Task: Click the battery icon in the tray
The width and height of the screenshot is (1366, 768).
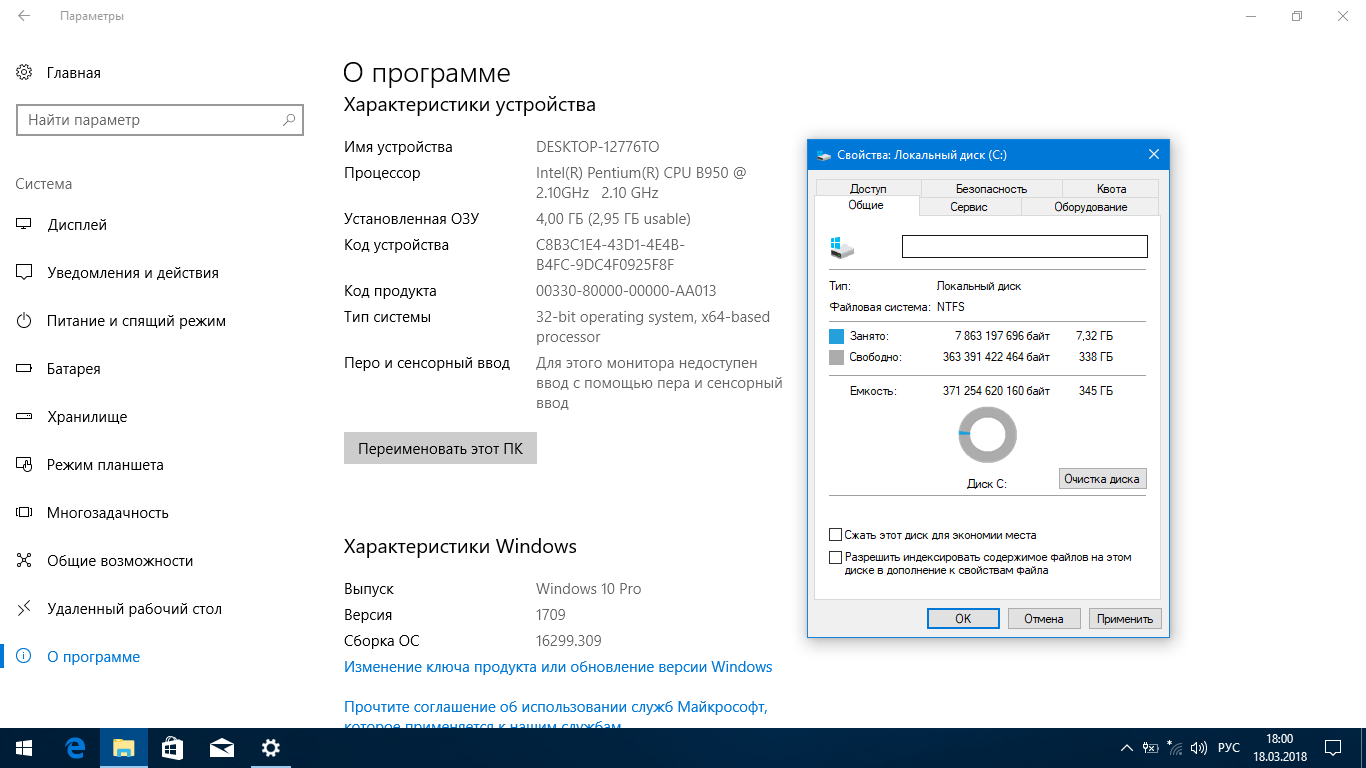Action: pyautogui.click(x=1151, y=748)
